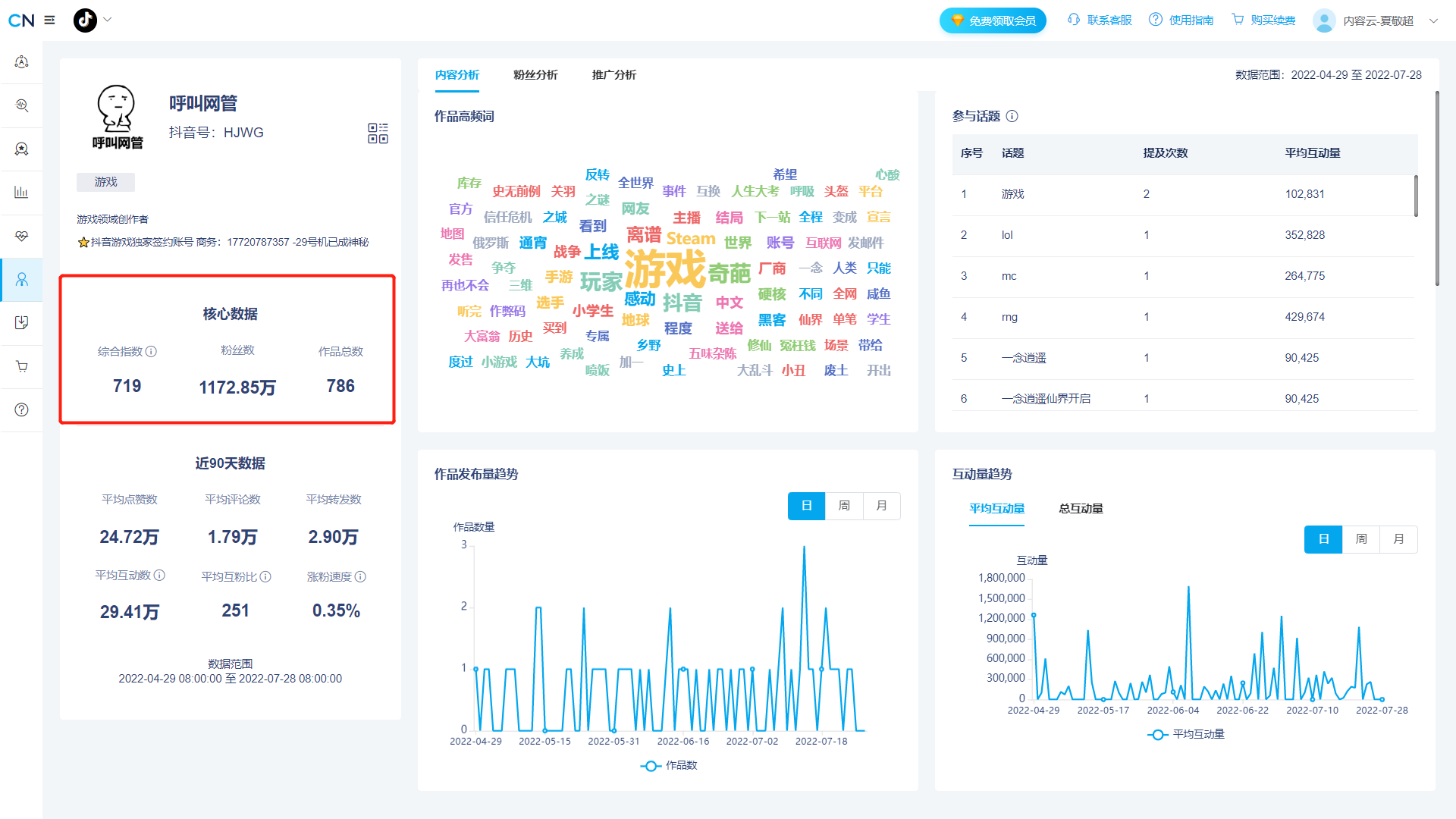Open the magnifier analysis search sidebar icon
The width and height of the screenshot is (1456, 819).
pos(22,105)
